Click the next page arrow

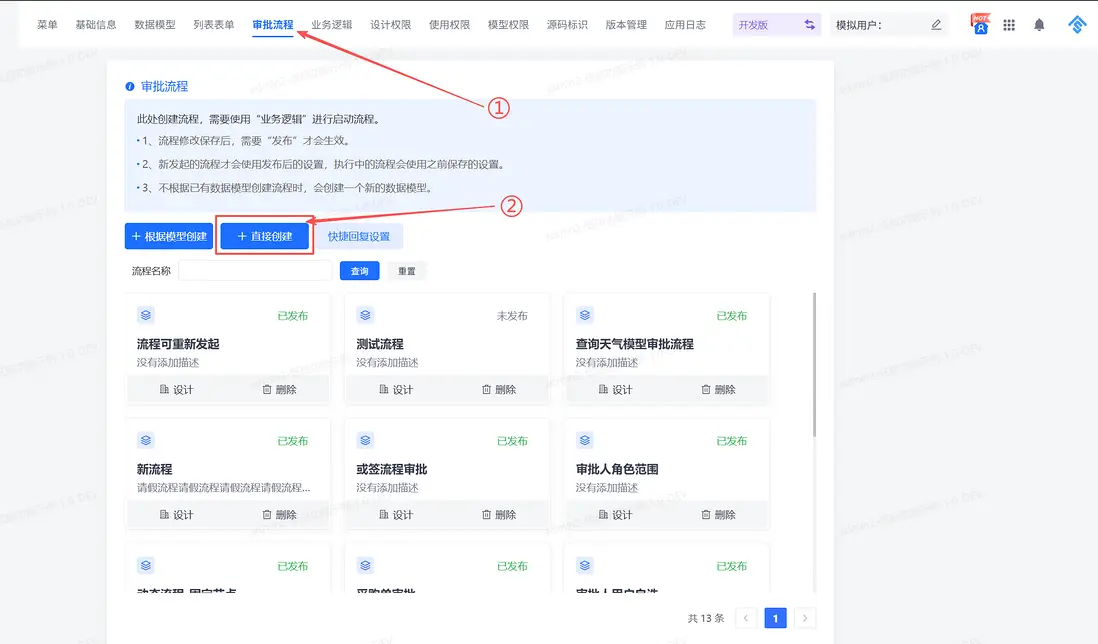click(805, 618)
